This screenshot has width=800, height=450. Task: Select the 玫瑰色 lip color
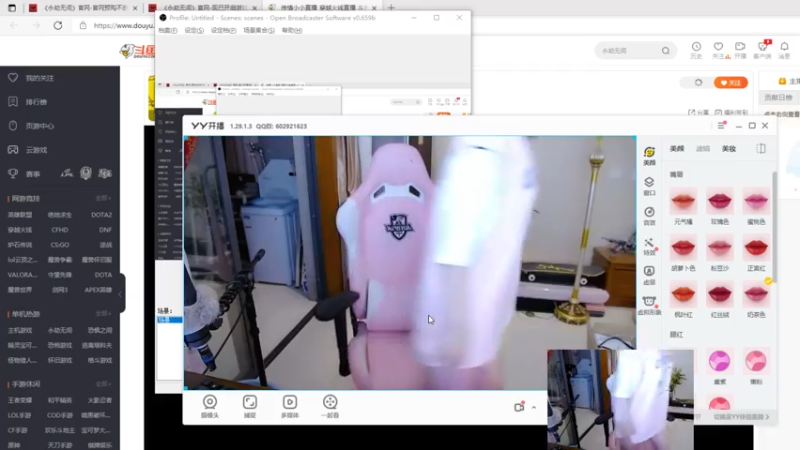[719, 201]
